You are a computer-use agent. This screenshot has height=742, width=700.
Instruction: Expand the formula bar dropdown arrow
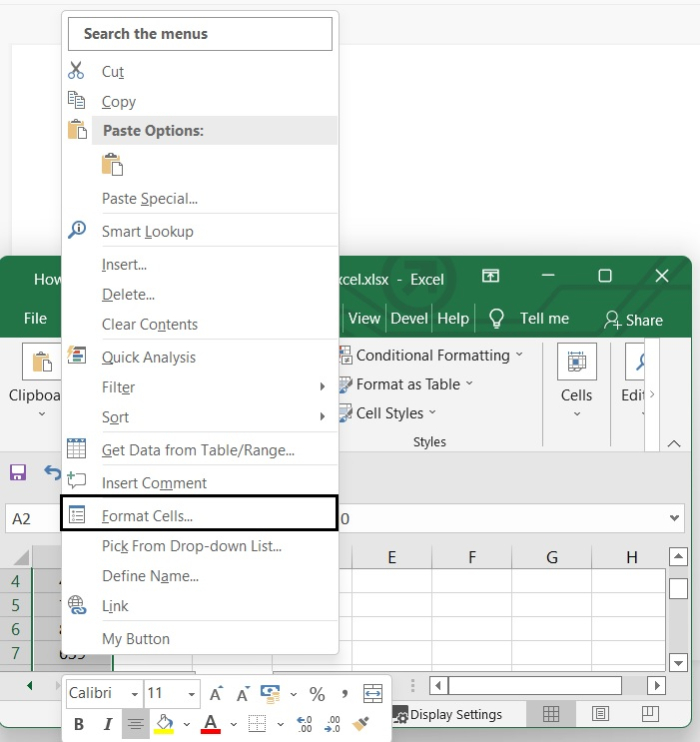click(x=675, y=518)
